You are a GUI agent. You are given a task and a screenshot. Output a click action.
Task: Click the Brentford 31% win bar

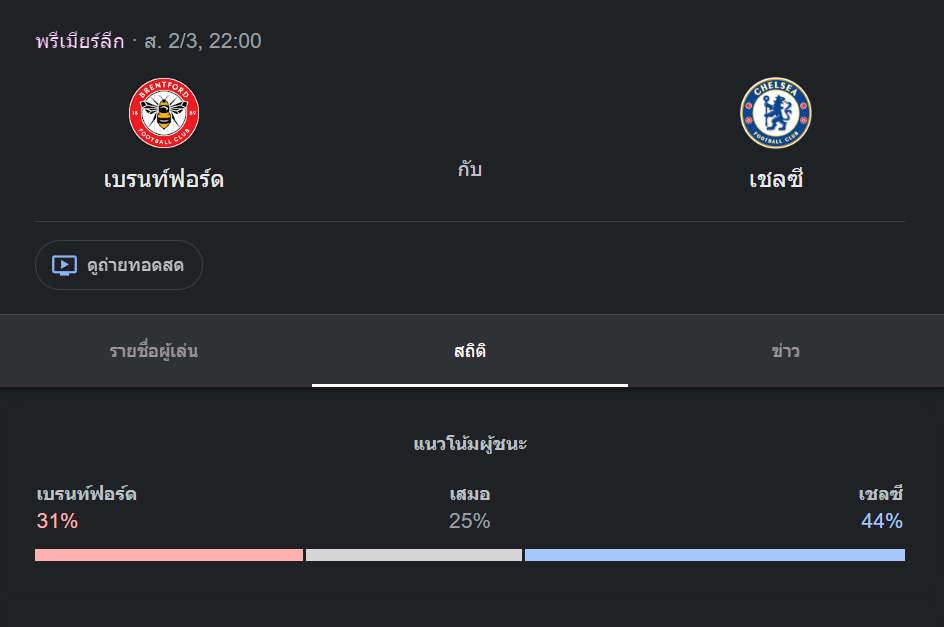tap(167, 554)
